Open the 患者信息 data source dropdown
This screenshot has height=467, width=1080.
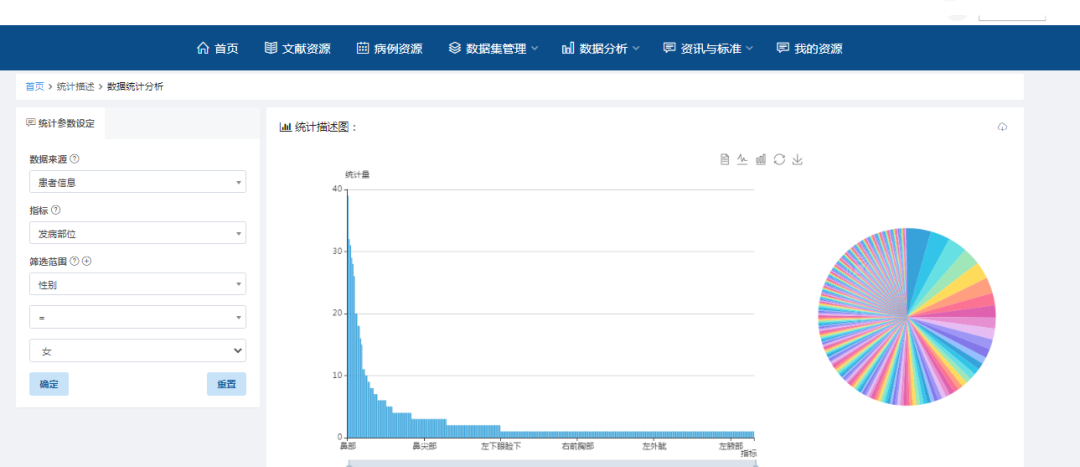coord(137,182)
